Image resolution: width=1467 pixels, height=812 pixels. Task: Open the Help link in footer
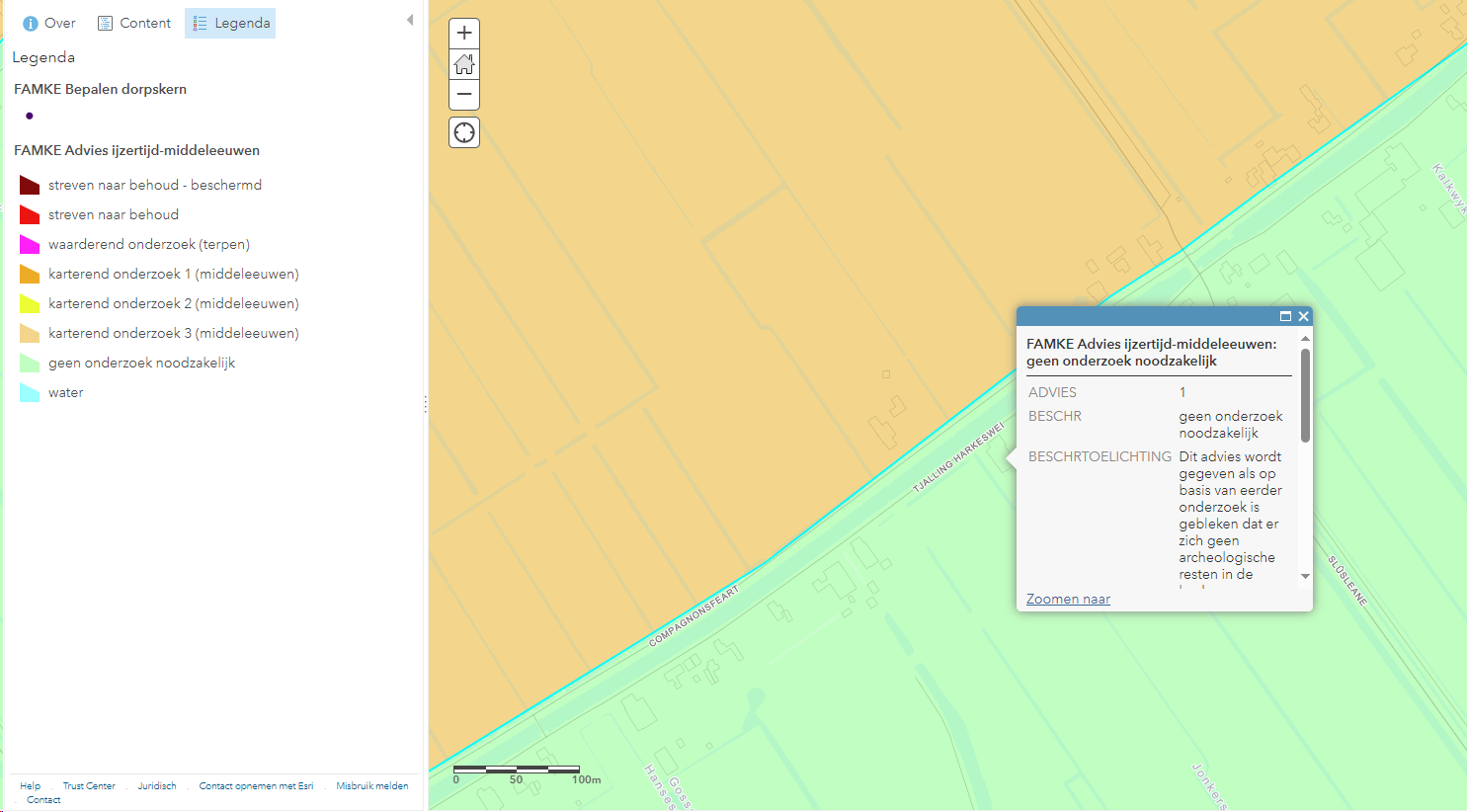point(31,786)
